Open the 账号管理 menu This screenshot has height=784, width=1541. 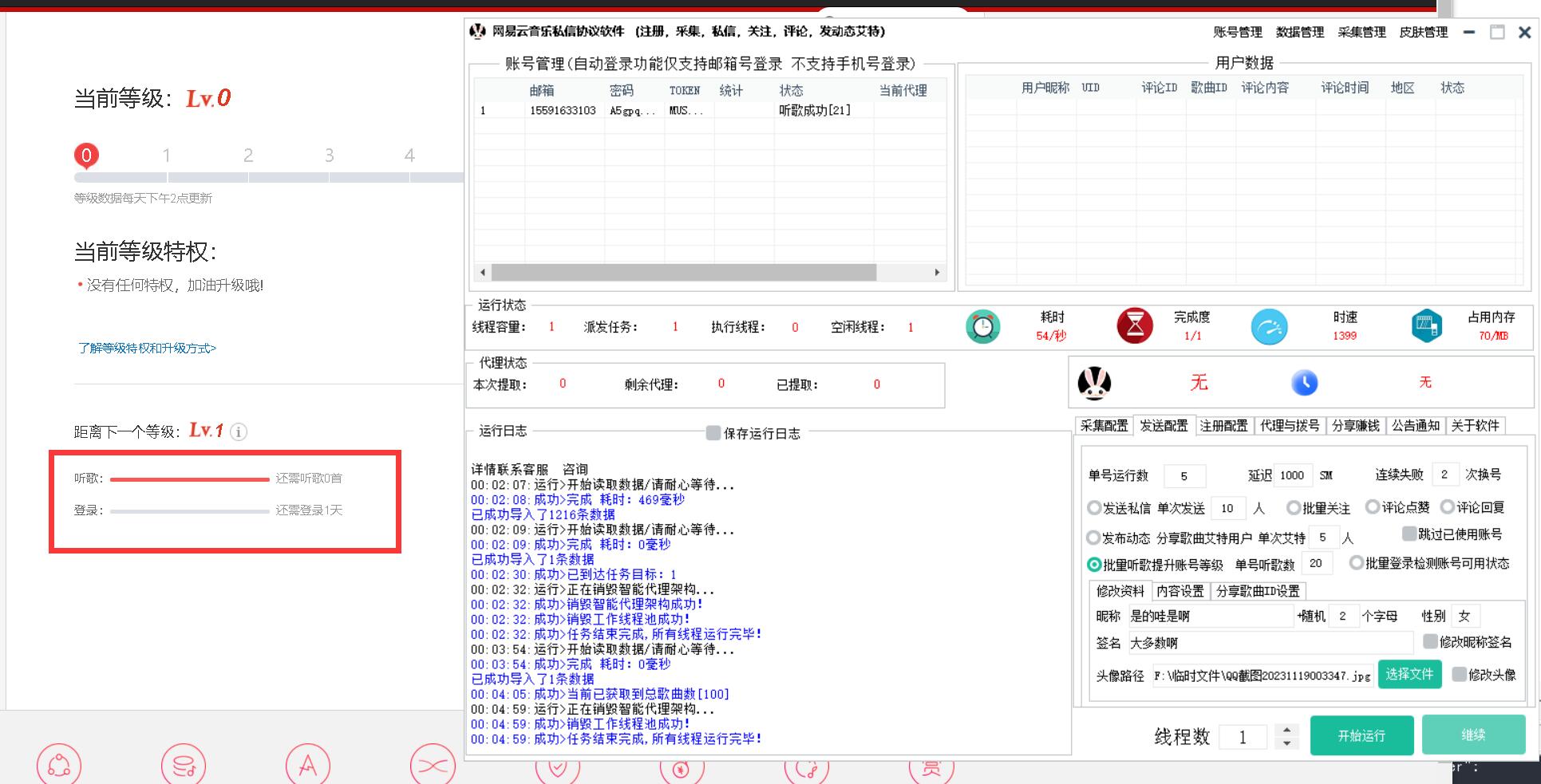click(x=1237, y=32)
